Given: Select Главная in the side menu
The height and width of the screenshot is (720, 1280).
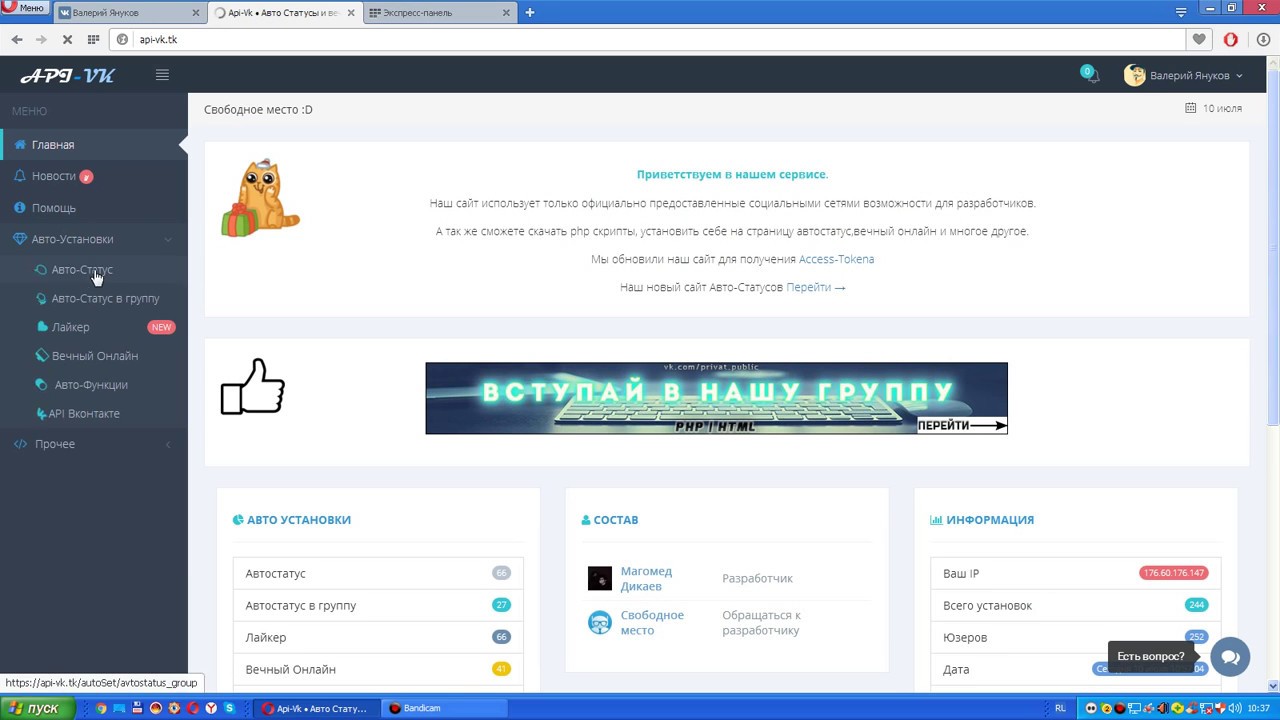Looking at the screenshot, I should [93, 145].
